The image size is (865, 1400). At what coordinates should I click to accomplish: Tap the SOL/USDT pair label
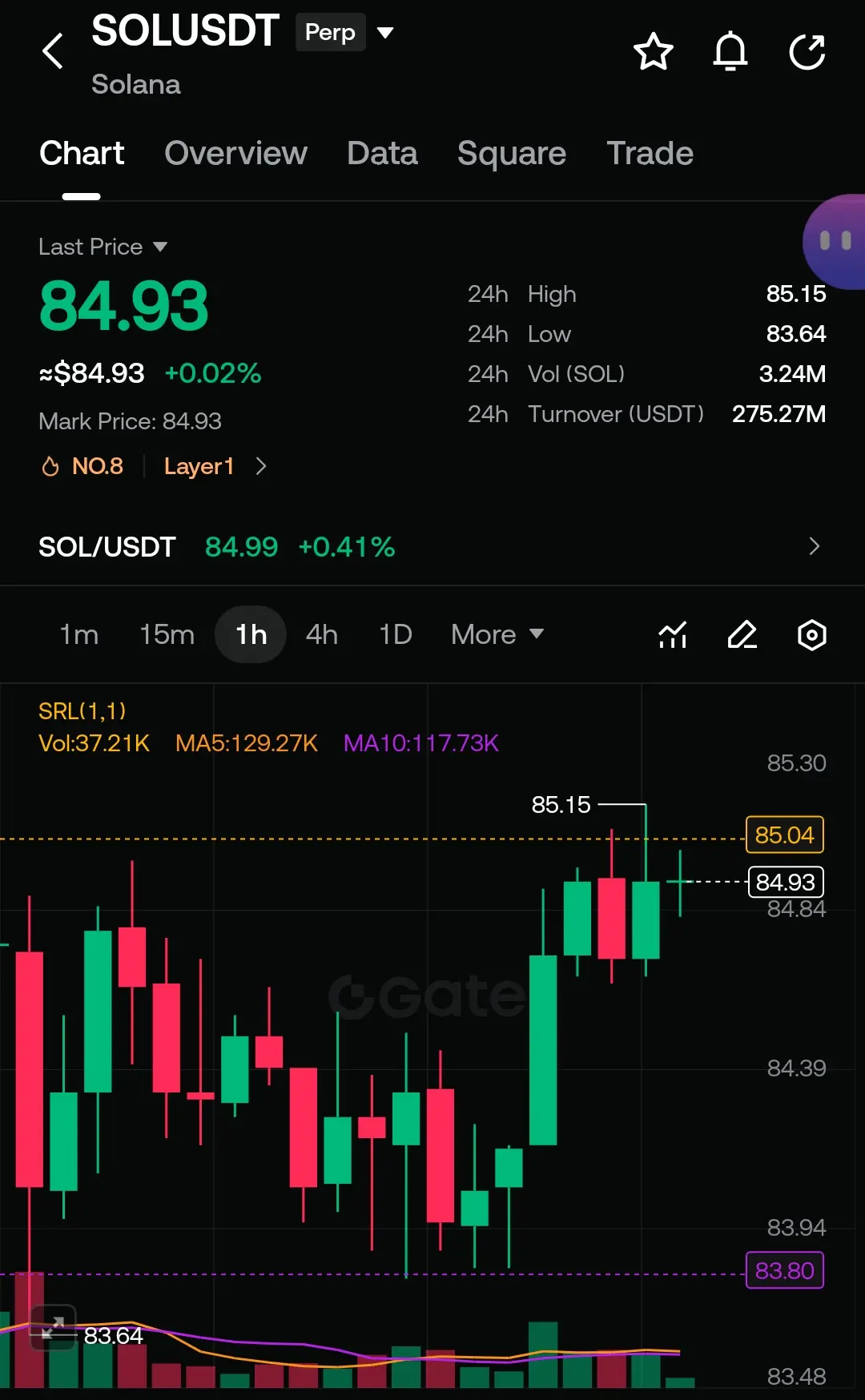(107, 547)
